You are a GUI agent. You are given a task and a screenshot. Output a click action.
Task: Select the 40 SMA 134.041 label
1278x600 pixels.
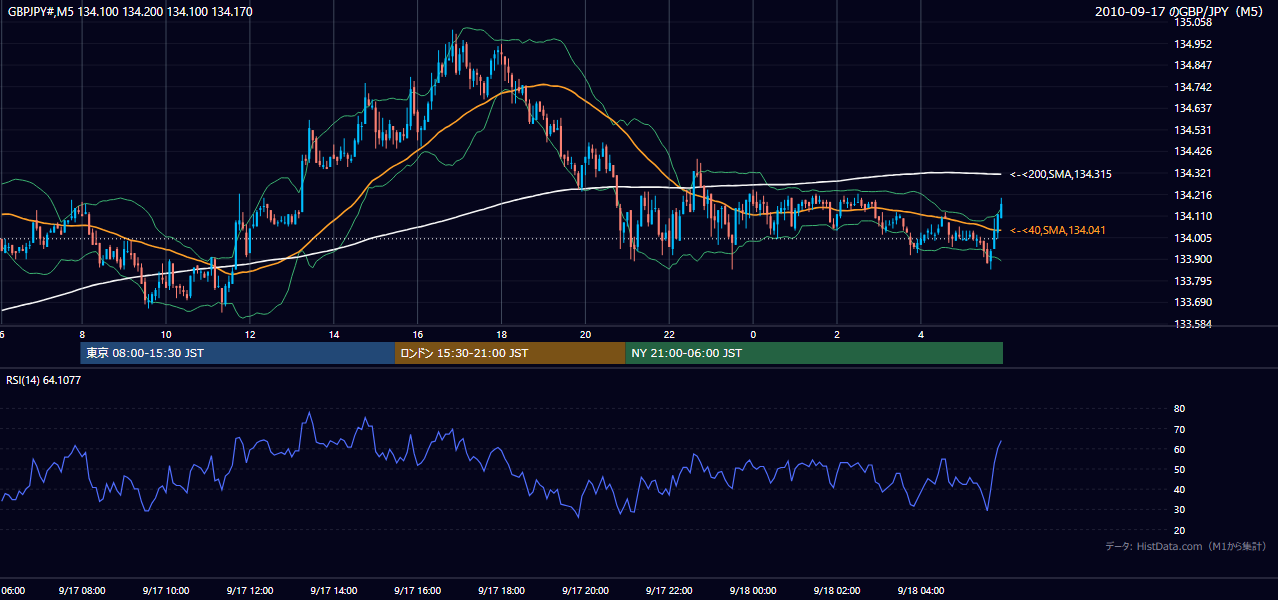1060,230
